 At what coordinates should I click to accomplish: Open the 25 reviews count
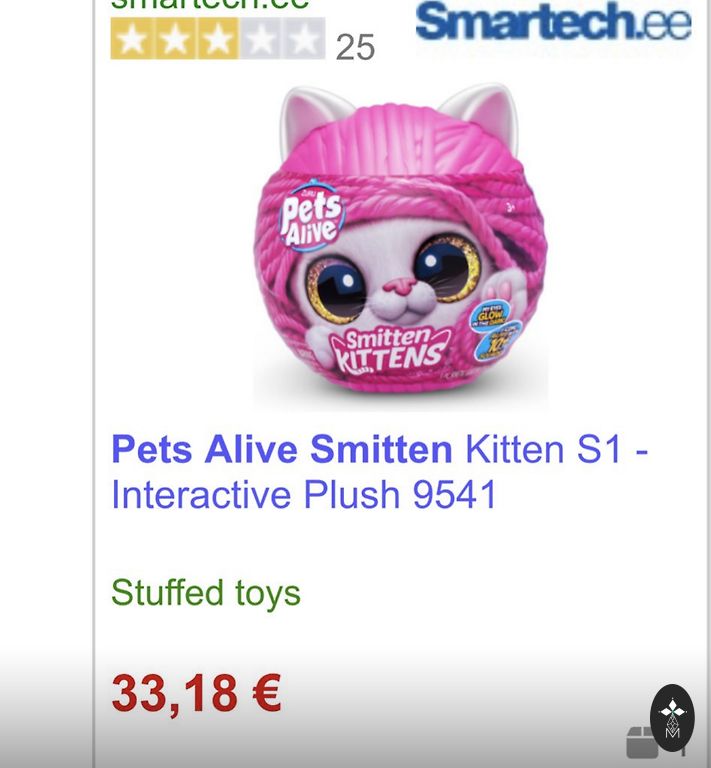pos(355,46)
